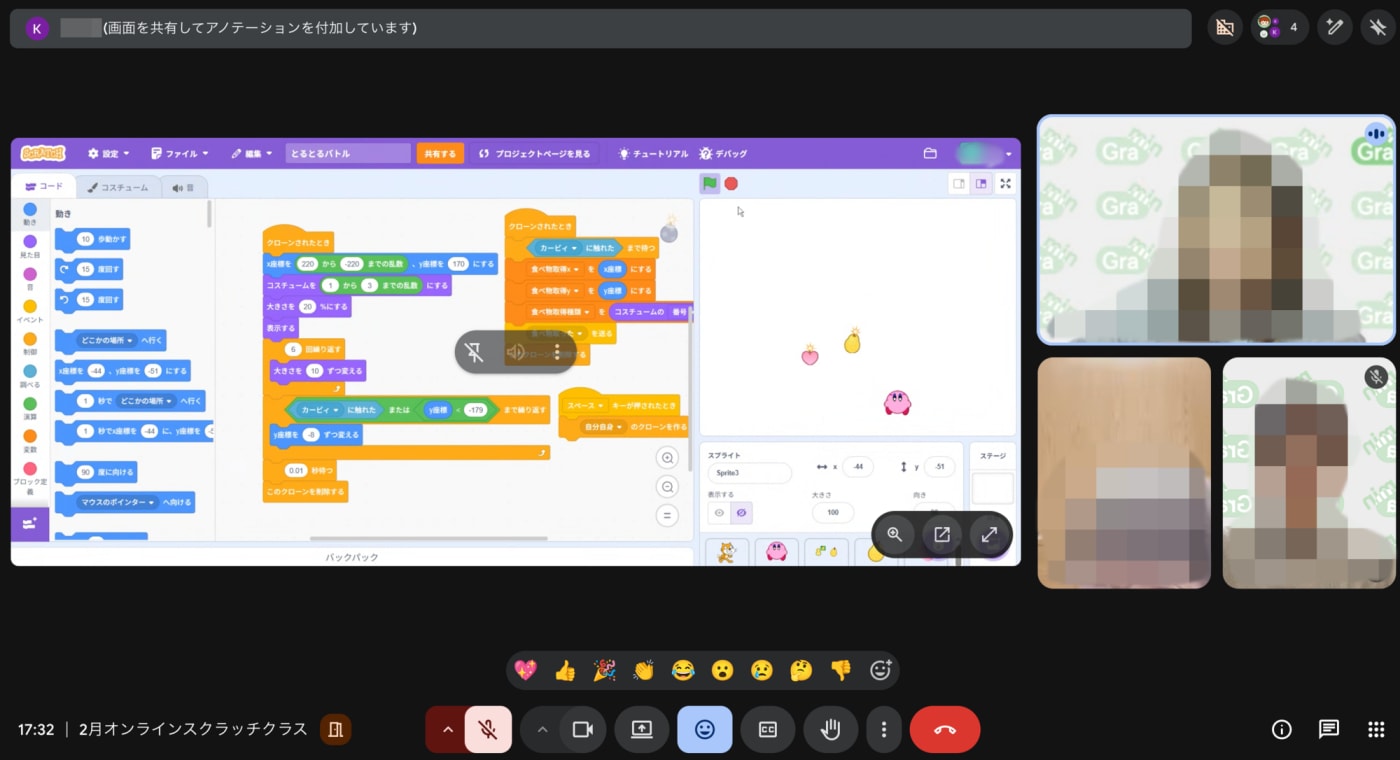Open the meeting details info icon
The image size is (1400, 760).
pos(1281,729)
